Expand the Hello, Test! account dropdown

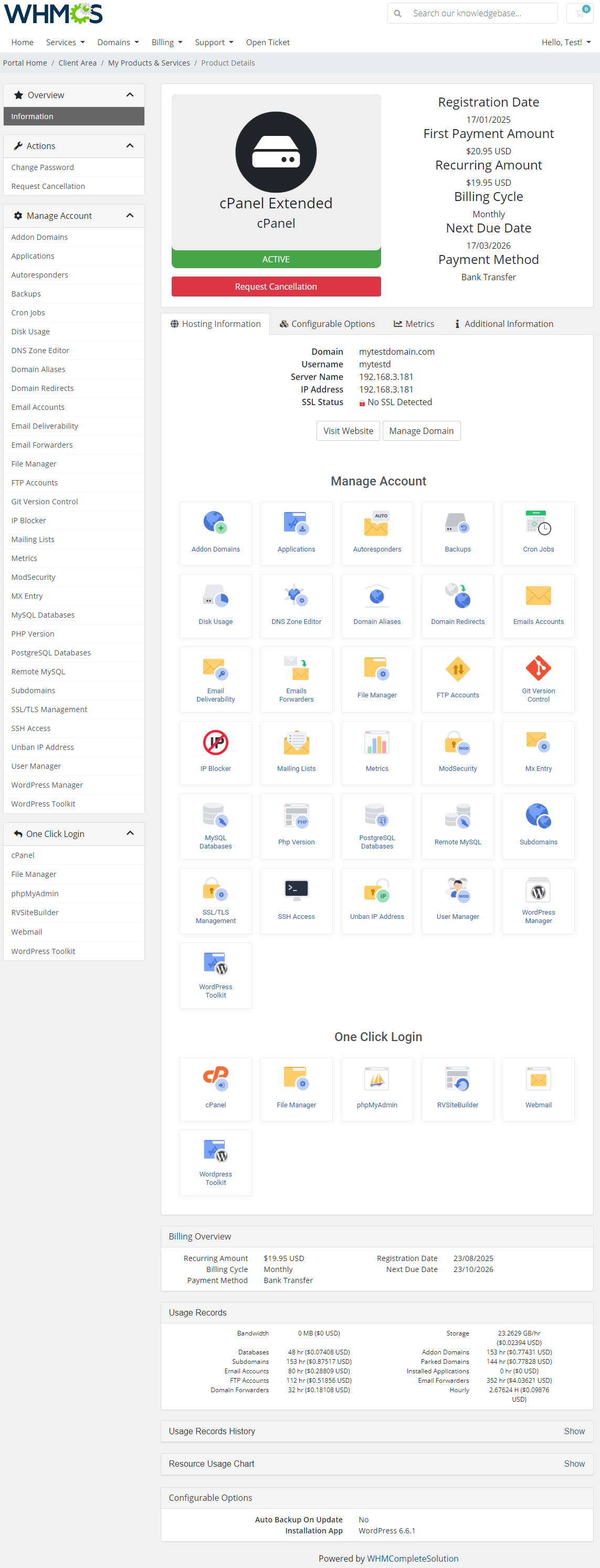pos(565,43)
